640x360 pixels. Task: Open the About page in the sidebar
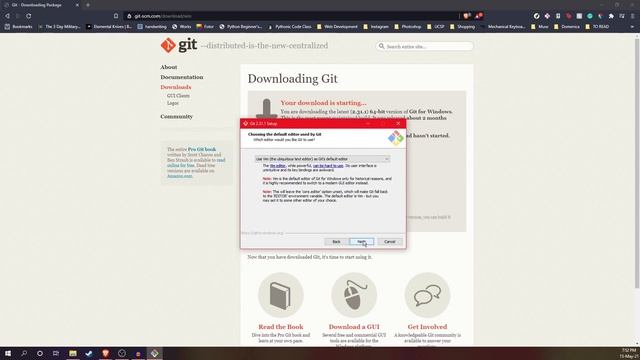coord(169,67)
